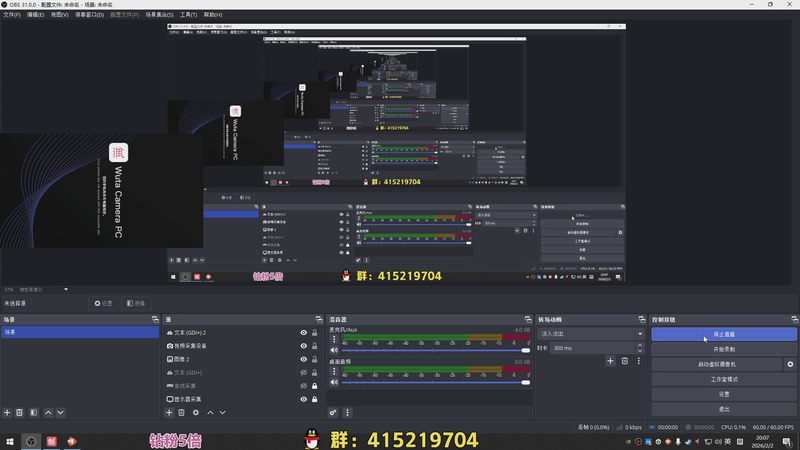
Task: Move the scene up with arrow icon
Action: [x=48, y=412]
